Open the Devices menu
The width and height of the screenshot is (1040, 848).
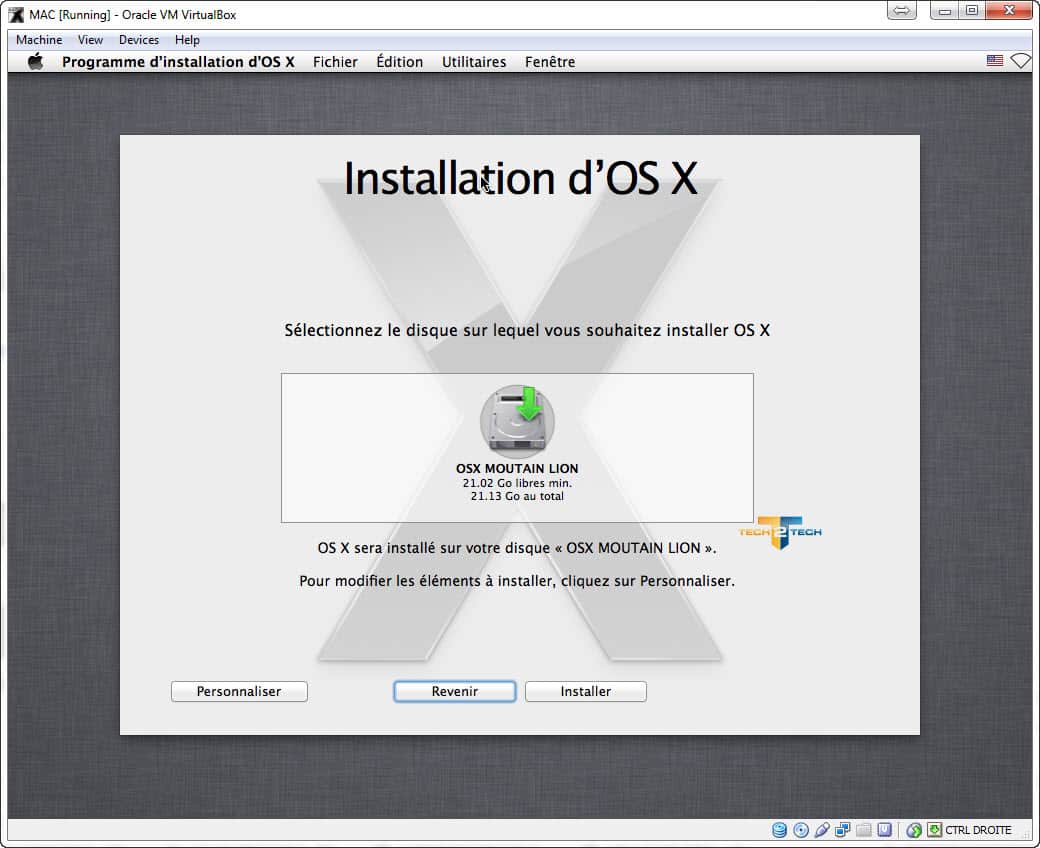(139, 40)
